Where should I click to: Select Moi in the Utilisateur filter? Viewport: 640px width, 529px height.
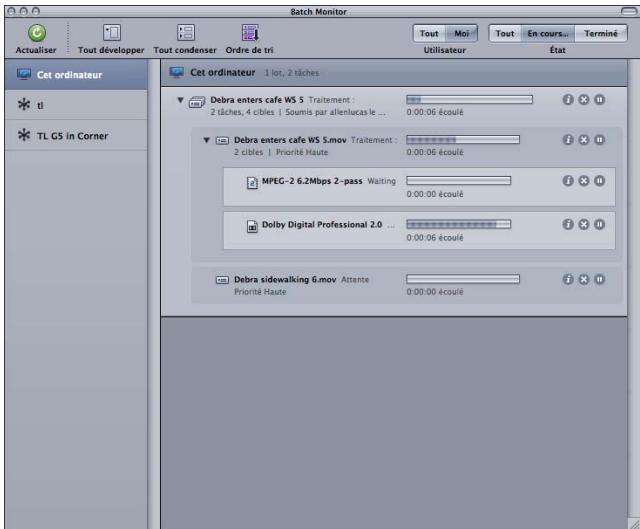[461, 33]
